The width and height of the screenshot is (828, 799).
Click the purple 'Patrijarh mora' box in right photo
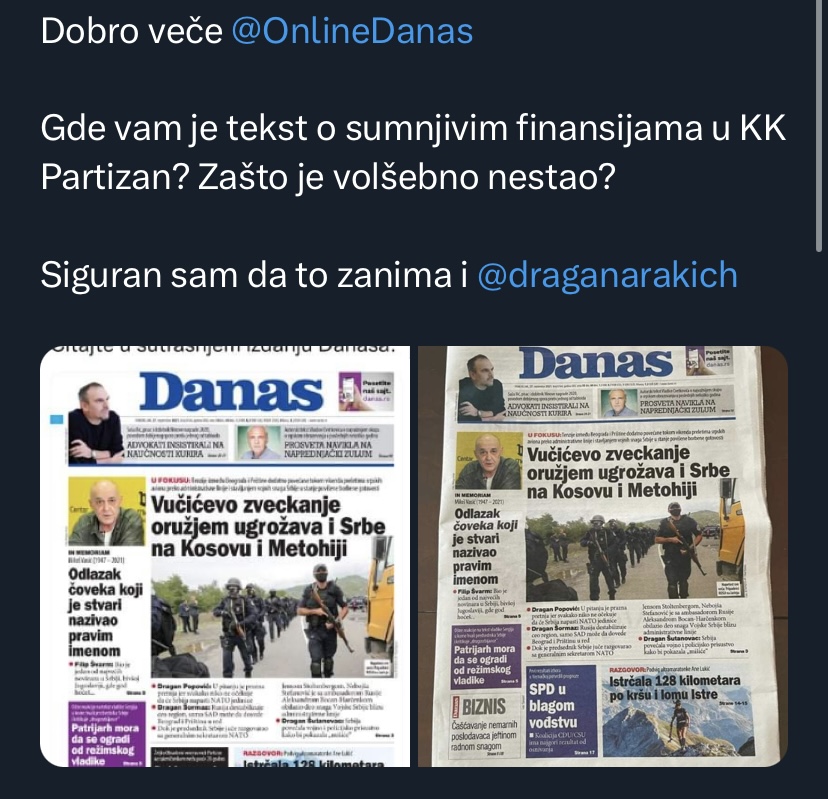[x=486, y=656]
